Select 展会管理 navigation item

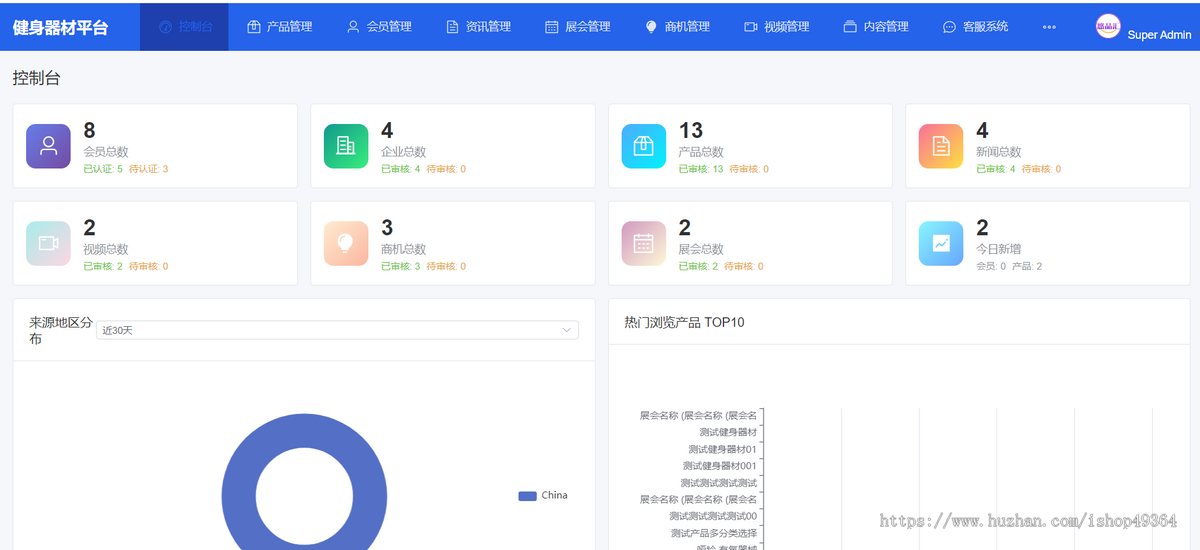pyautogui.click(x=577, y=27)
